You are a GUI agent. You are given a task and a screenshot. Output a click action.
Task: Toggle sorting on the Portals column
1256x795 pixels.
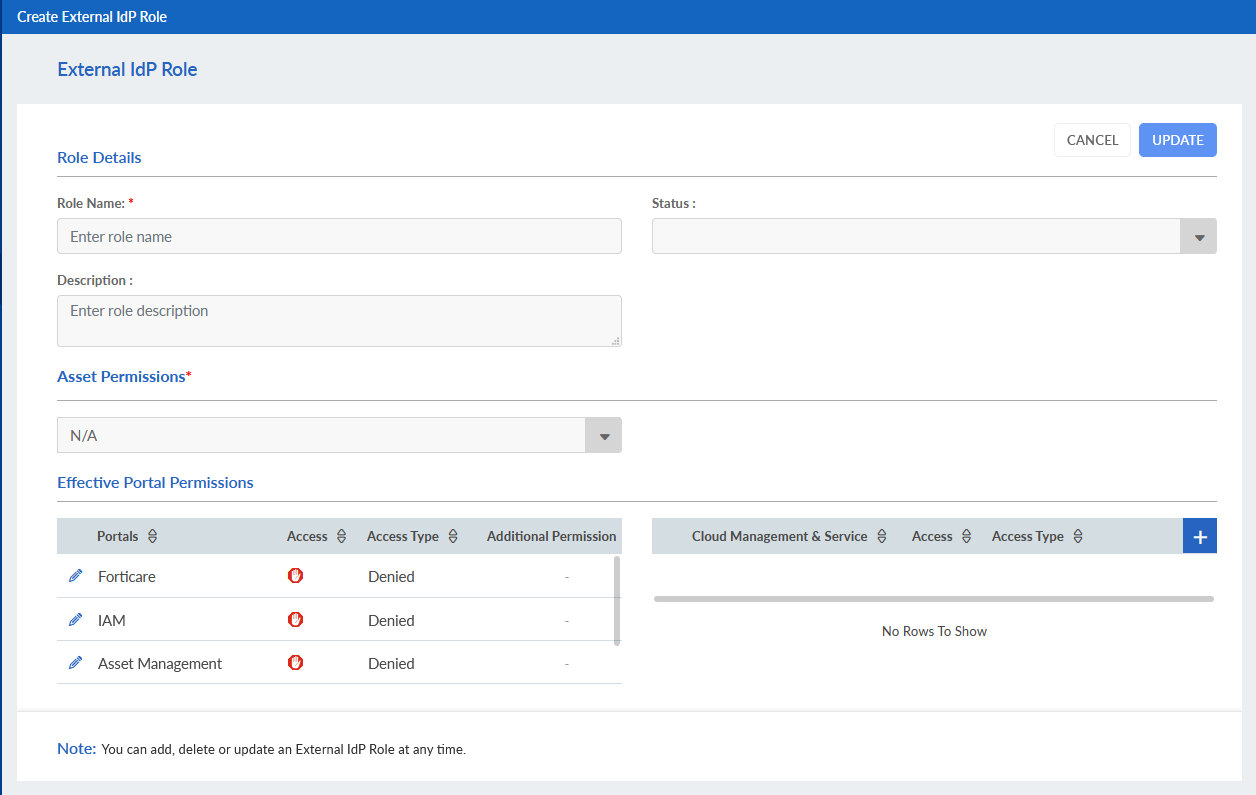156,535
